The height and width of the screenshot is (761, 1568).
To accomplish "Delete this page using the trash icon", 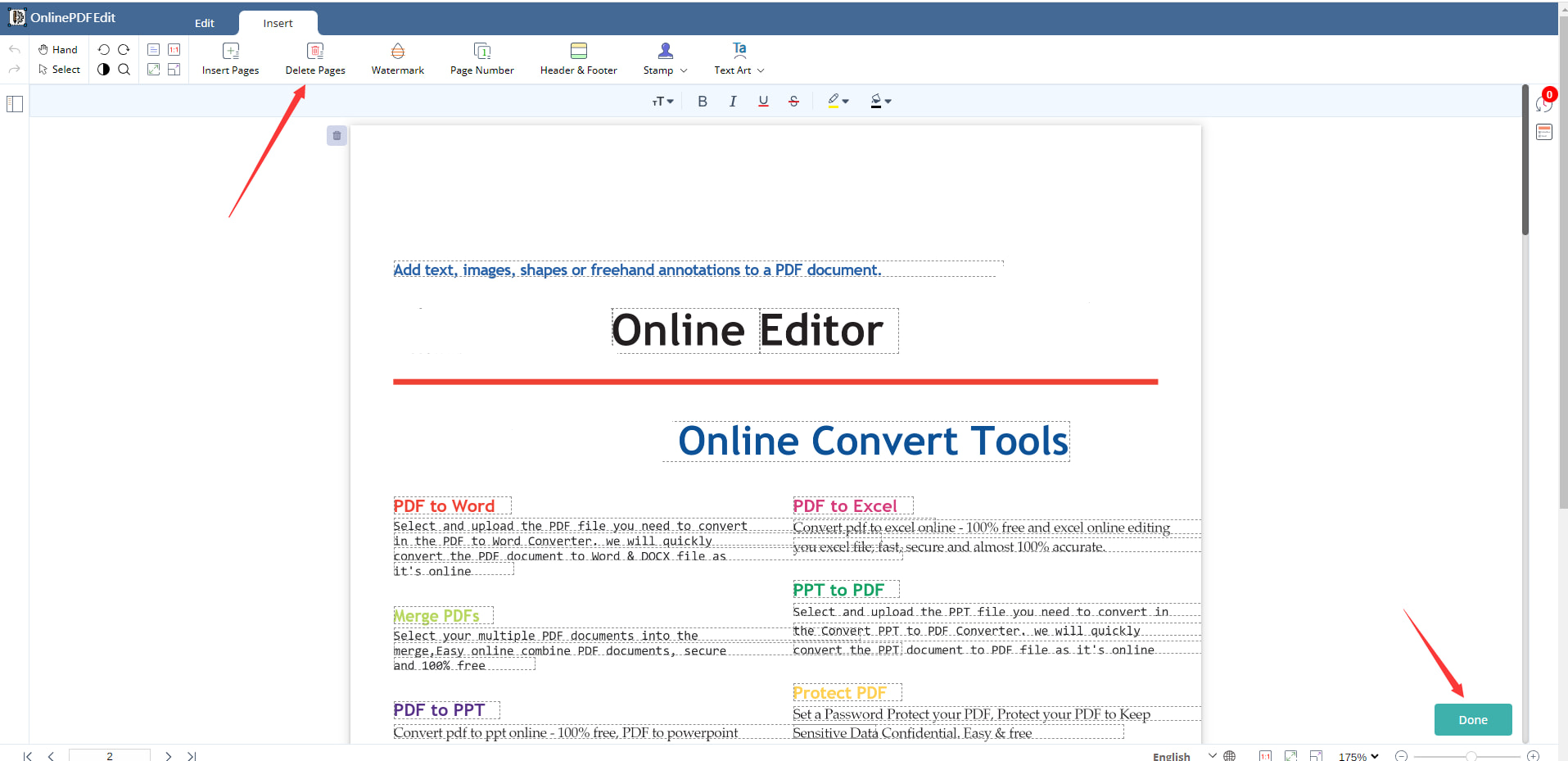I will pos(337,136).
